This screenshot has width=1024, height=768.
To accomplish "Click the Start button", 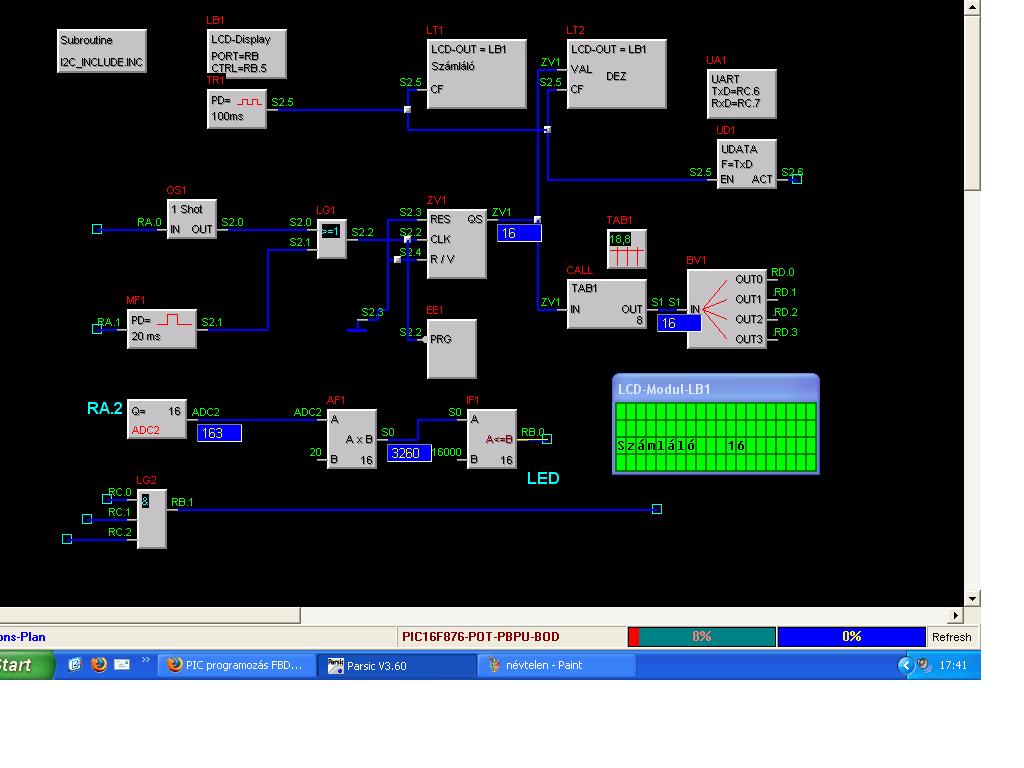I will (x=25, y=665).
